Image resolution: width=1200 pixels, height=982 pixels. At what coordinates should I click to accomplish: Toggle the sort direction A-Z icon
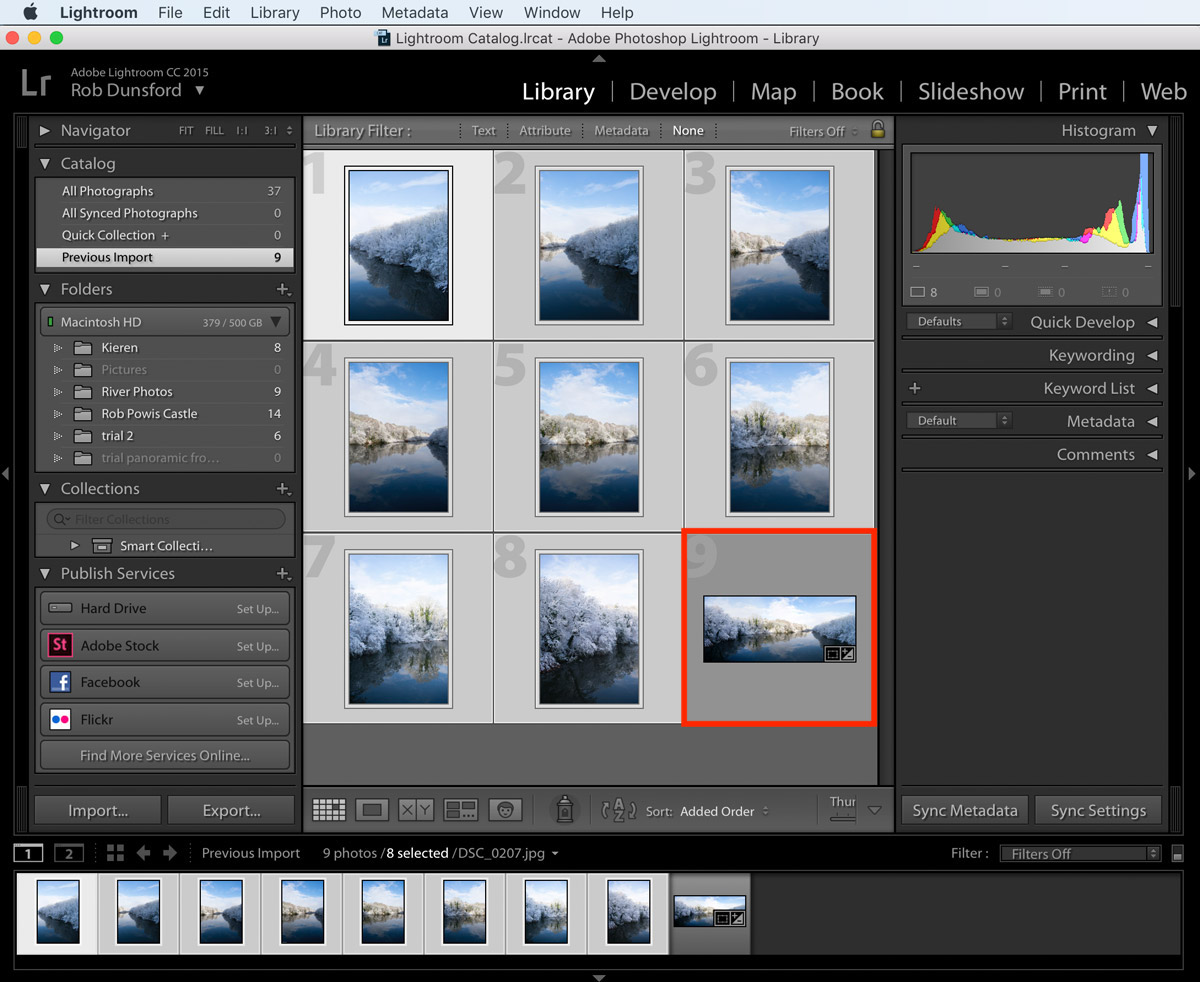[x=620, y=811]
